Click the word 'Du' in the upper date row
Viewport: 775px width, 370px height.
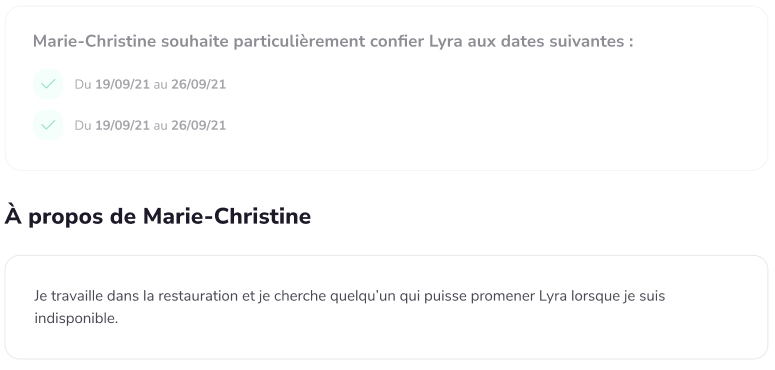click(83, 84)
